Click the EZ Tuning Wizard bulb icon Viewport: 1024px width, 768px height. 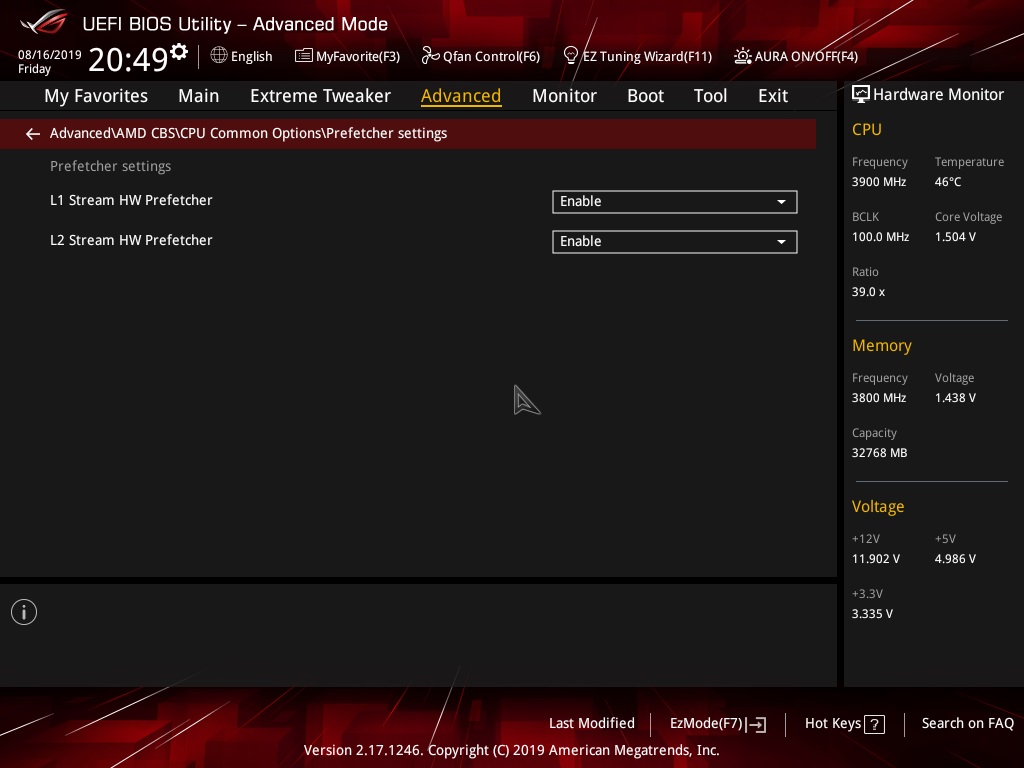[x=570, y=56]
